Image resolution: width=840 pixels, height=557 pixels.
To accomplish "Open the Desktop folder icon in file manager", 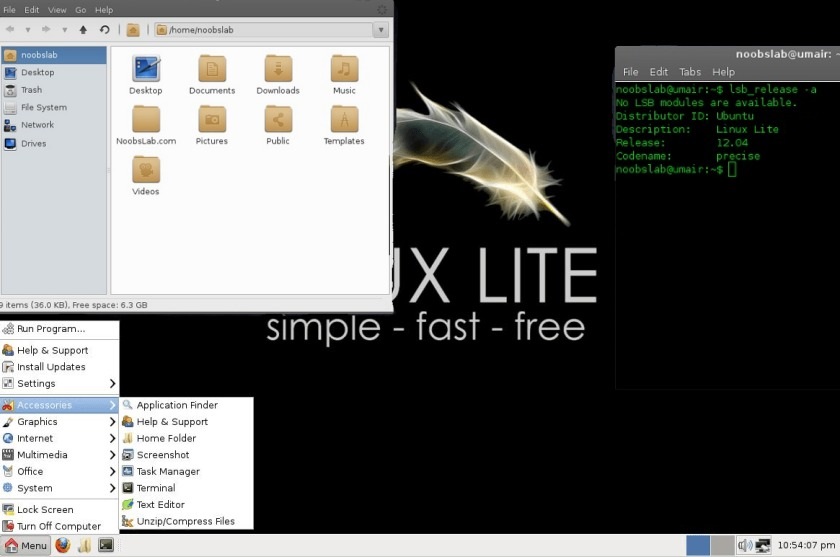I will 146,75.
